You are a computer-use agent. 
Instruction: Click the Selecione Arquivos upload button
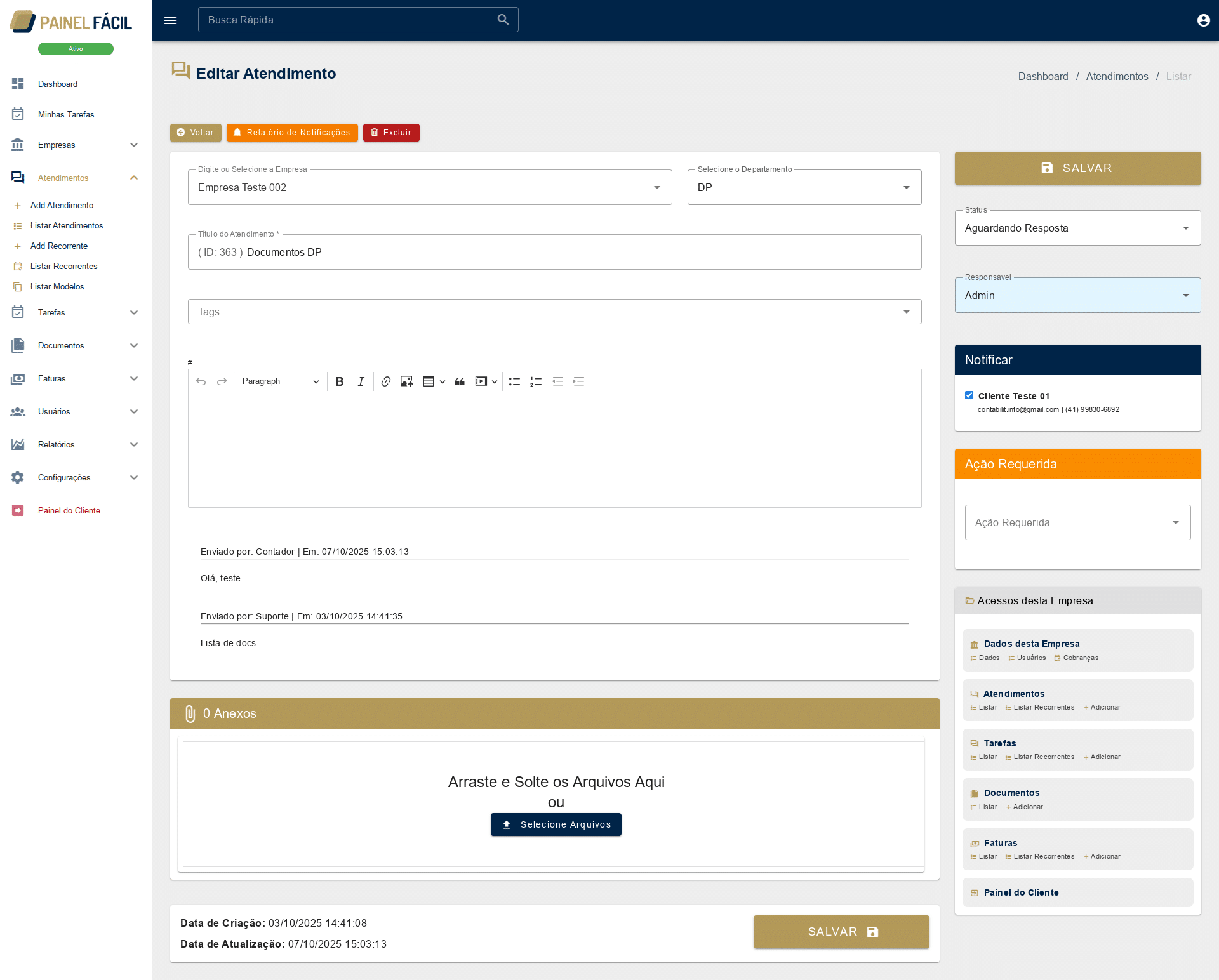click(556, 824)
